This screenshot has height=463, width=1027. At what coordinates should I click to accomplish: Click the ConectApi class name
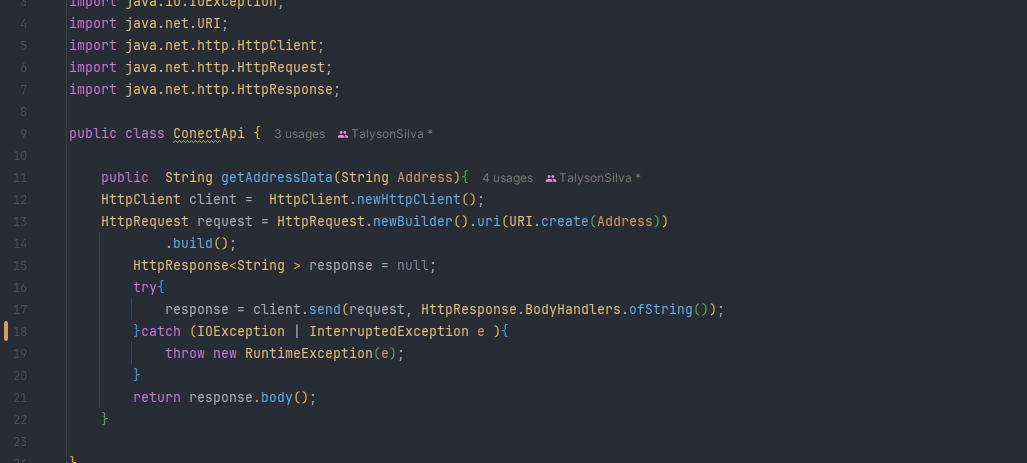point(209,134)
